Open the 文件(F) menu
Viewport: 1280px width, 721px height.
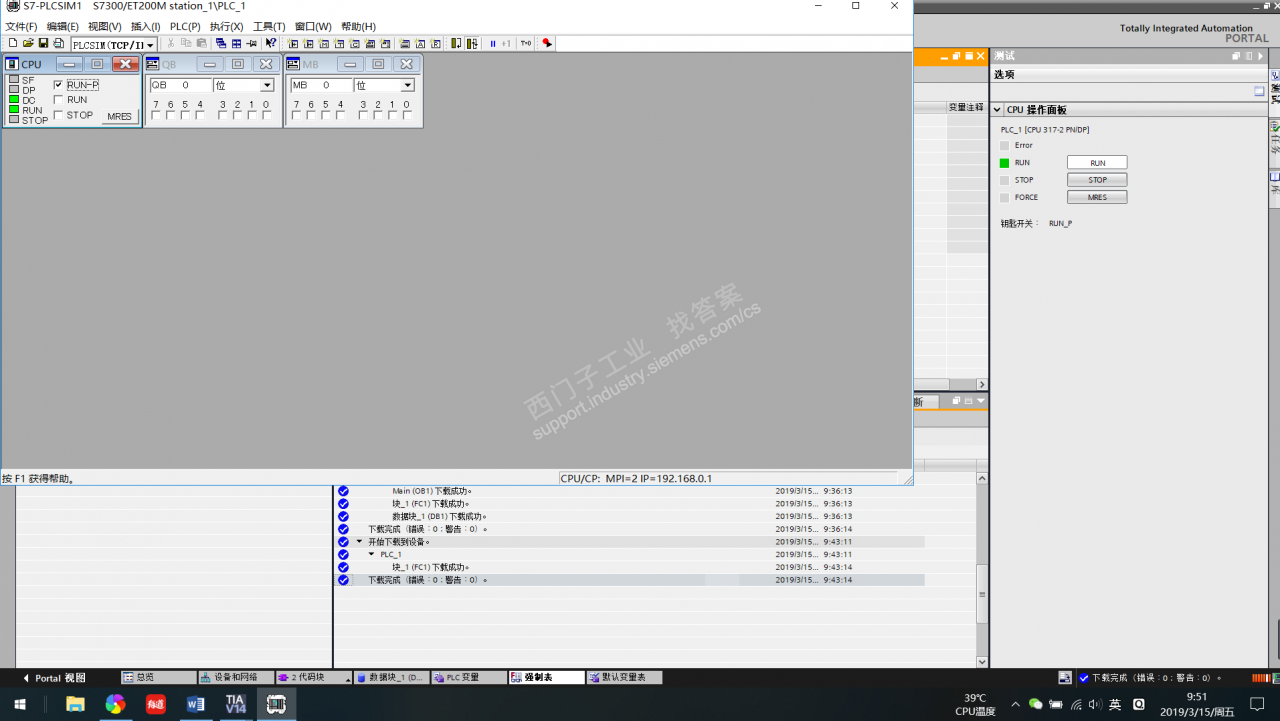21,26
